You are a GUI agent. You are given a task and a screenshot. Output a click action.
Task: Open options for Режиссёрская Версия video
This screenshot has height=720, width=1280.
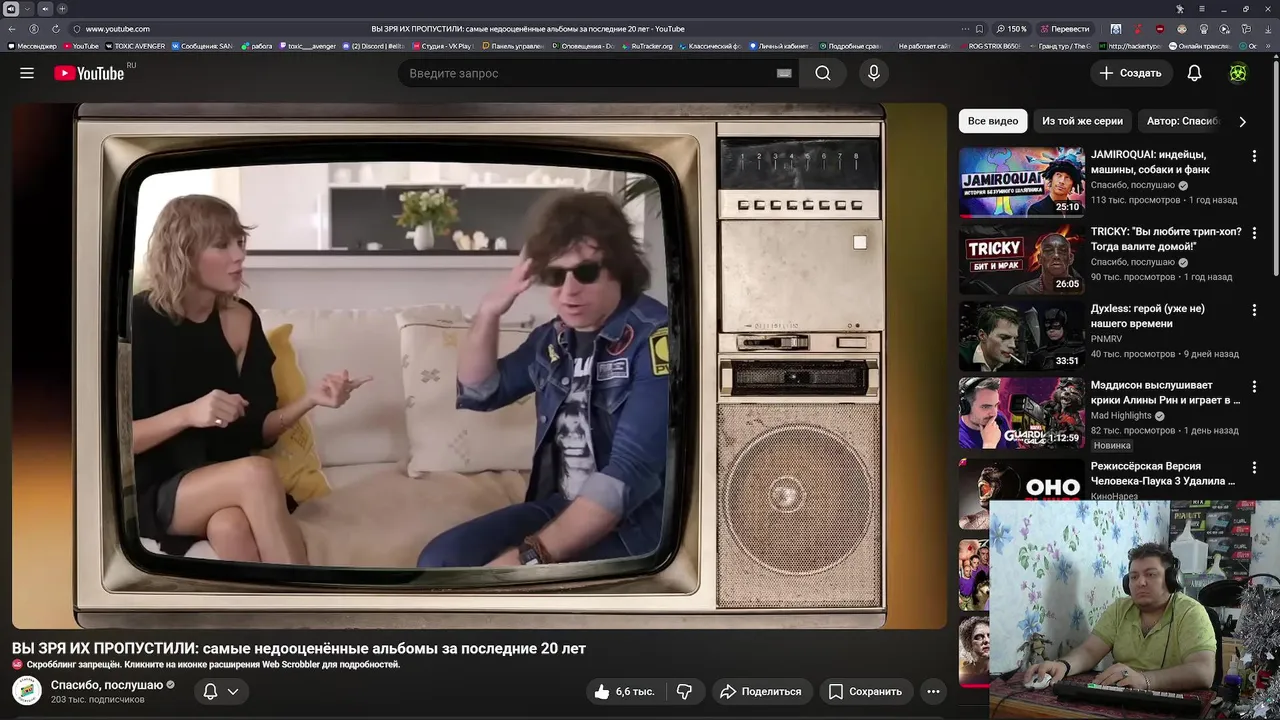point(1254,467)
